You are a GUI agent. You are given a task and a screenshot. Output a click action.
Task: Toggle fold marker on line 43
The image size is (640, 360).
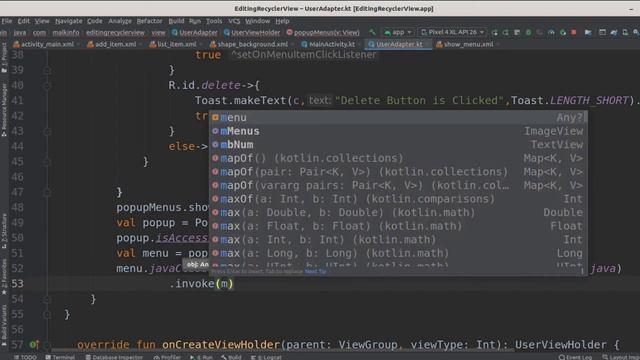coord(47,131)
